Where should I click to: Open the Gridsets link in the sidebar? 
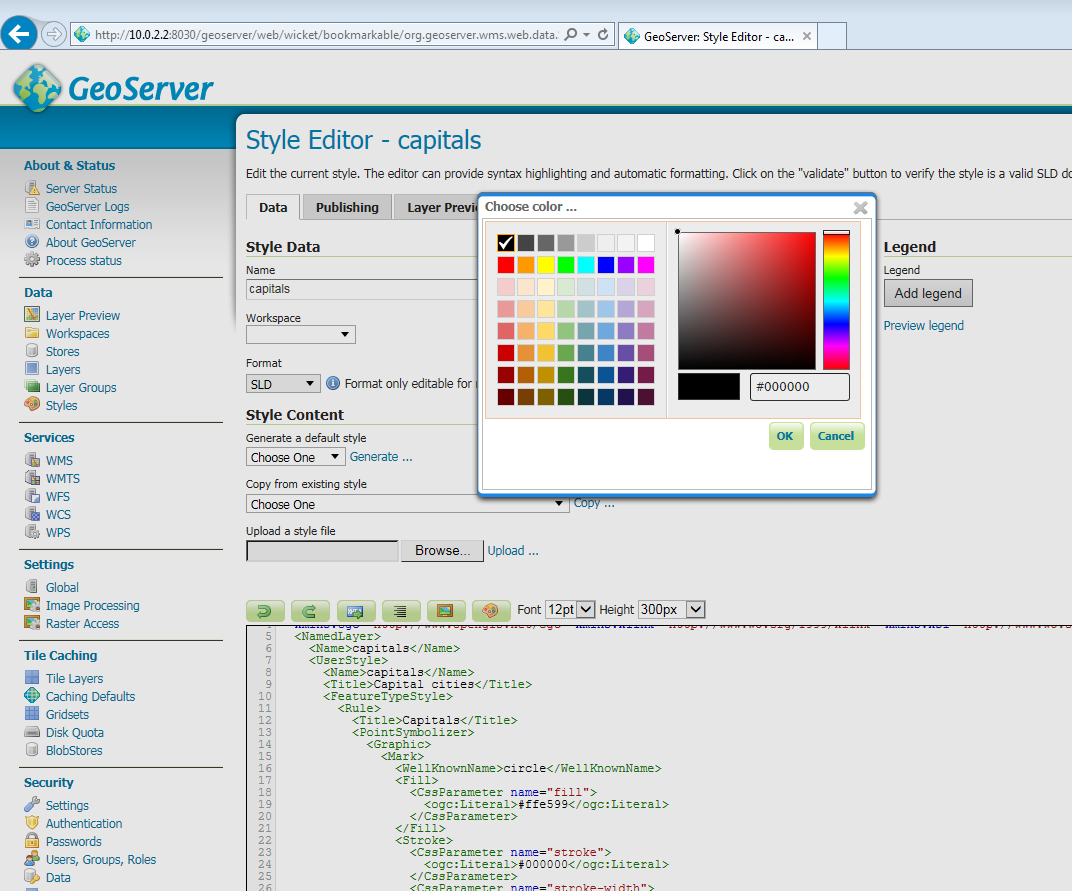[x=67, y=714]
